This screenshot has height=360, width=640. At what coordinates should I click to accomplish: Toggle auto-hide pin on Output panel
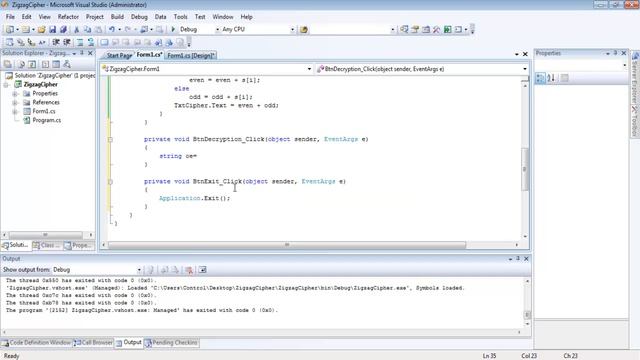(518, 259)
